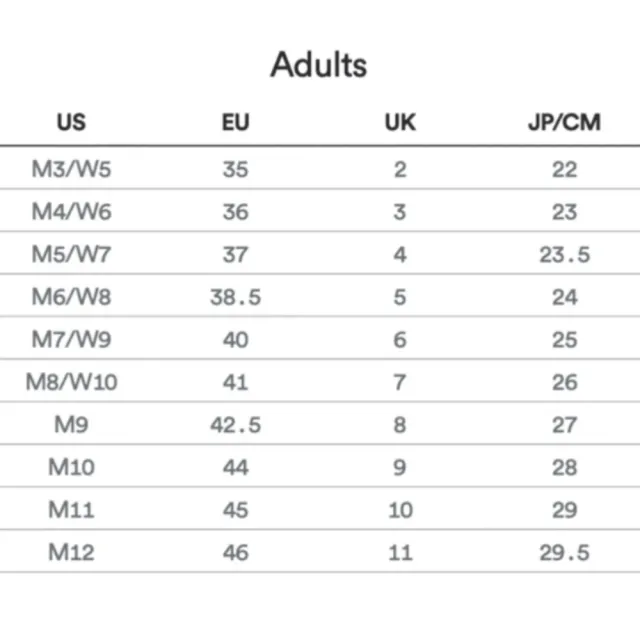Click the M5/W7 size cell
The image size is (640, 640).
(x=71, y=254)
